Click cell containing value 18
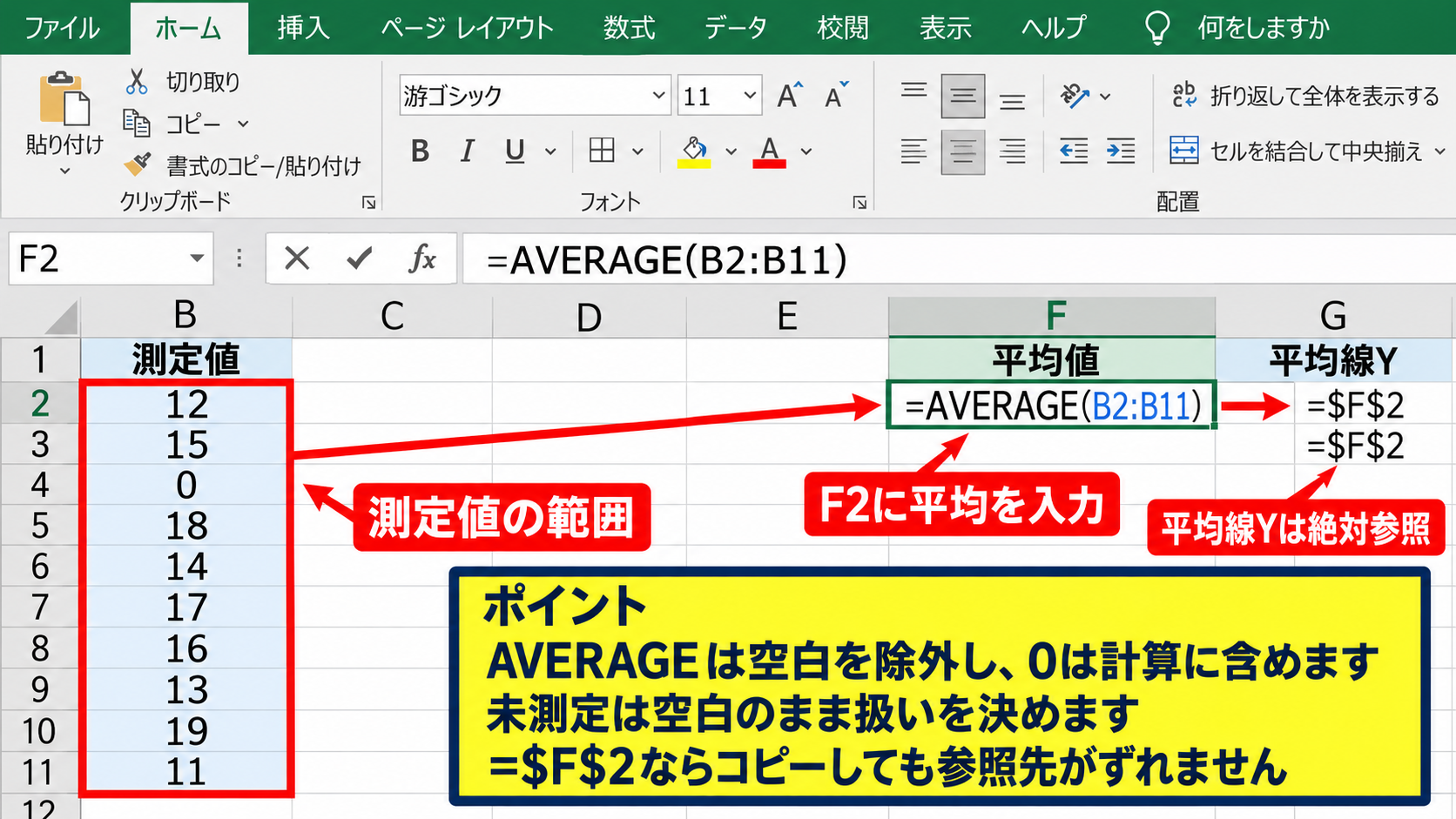The height and width of the screenshot is (819, 1456). click(185, 526)
